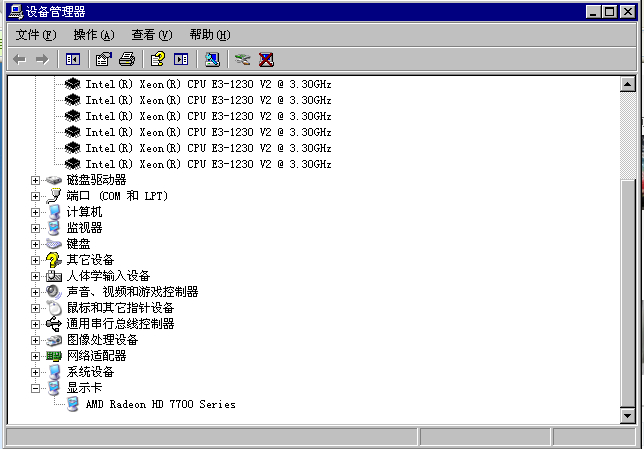Expand the 键盘 node

point(35,244)
